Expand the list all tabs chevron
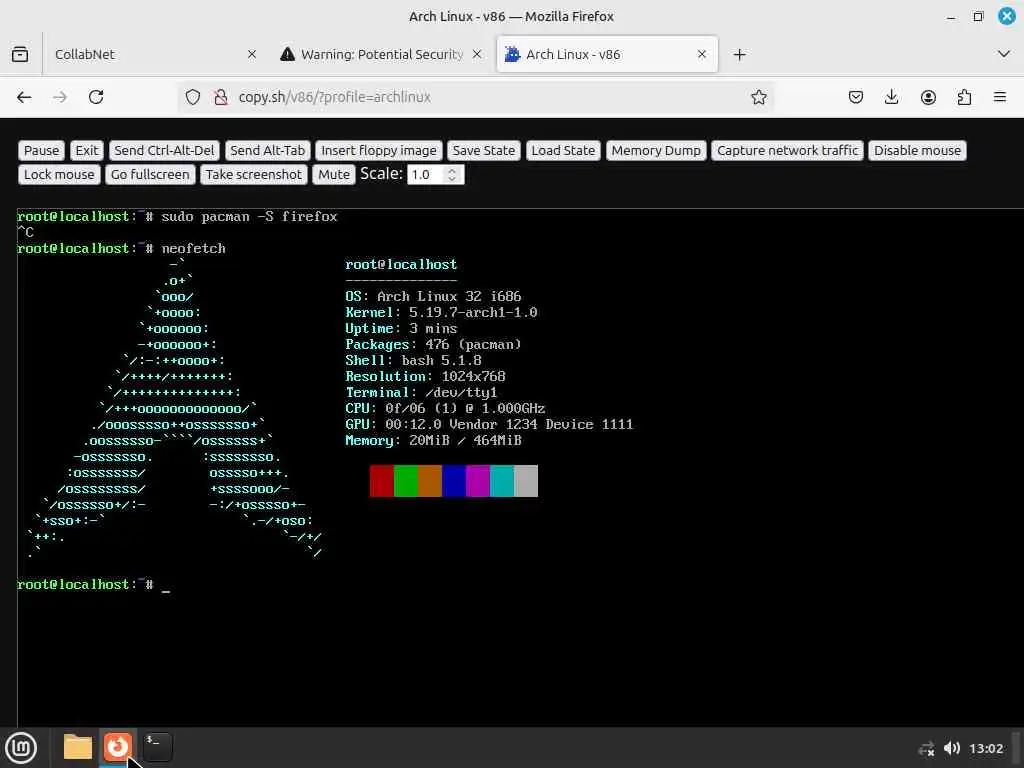Viewport: 1024px width, 768px height. [1004, 54]
